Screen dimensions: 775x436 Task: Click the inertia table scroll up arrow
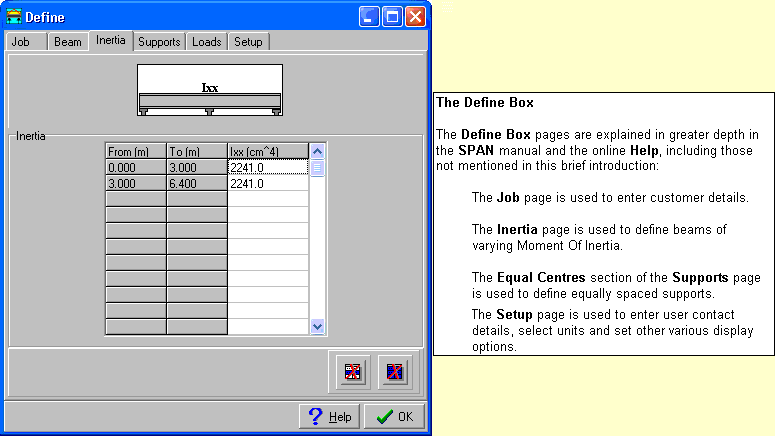[x=318, y=151]
